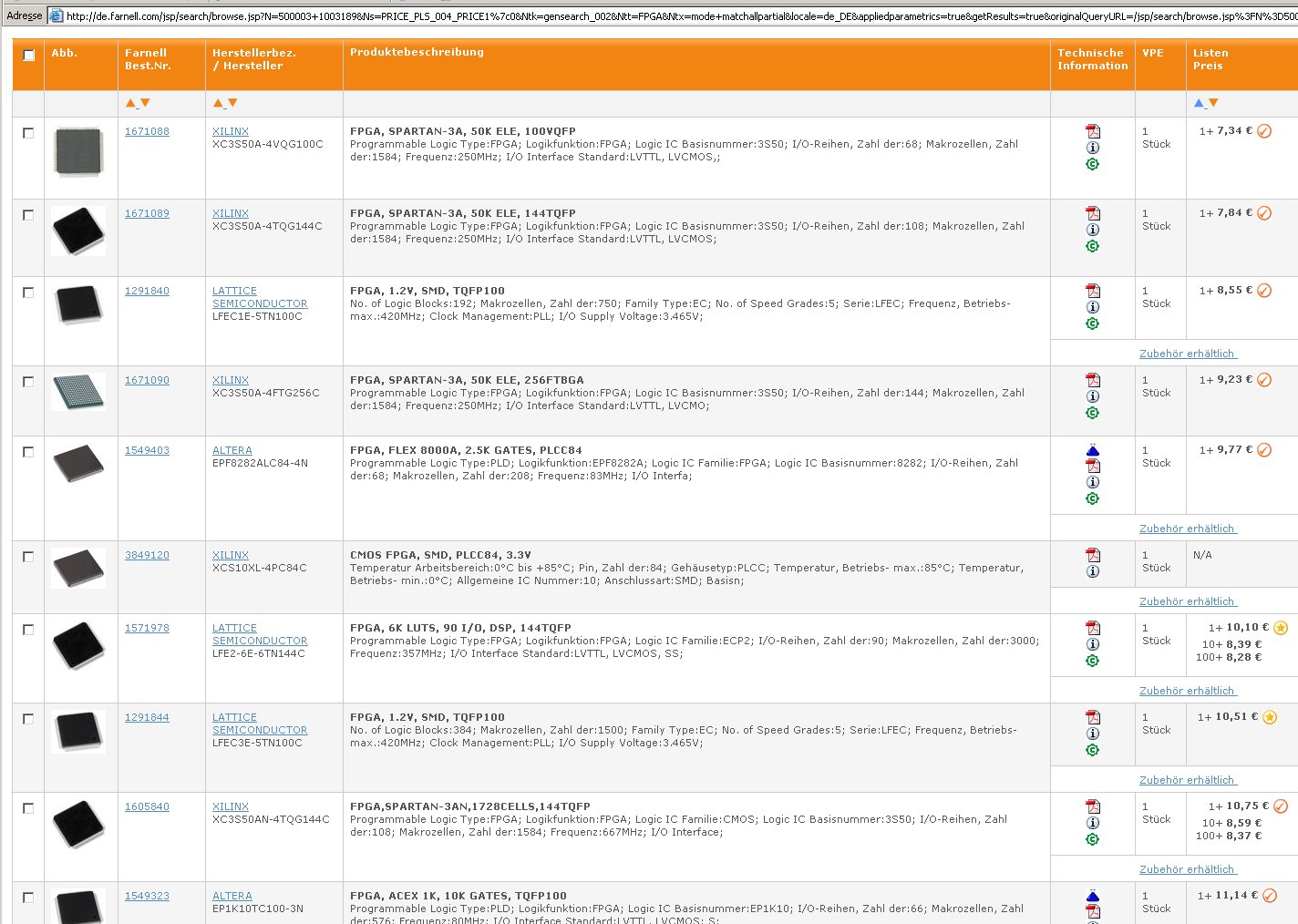Open order number link 1549403

pyautogui.click(x=147, y=450)
